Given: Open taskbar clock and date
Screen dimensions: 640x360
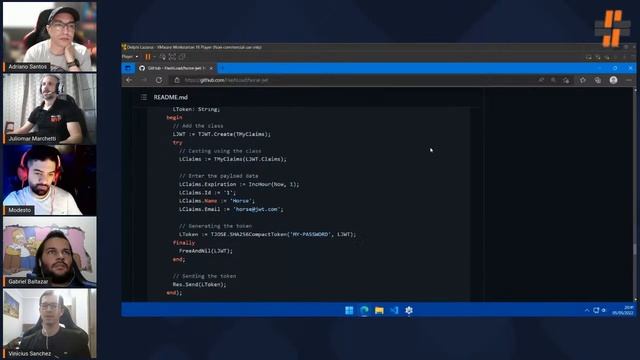Looking at the screenshot, I should pyautogui.click(x=622, y=310).
